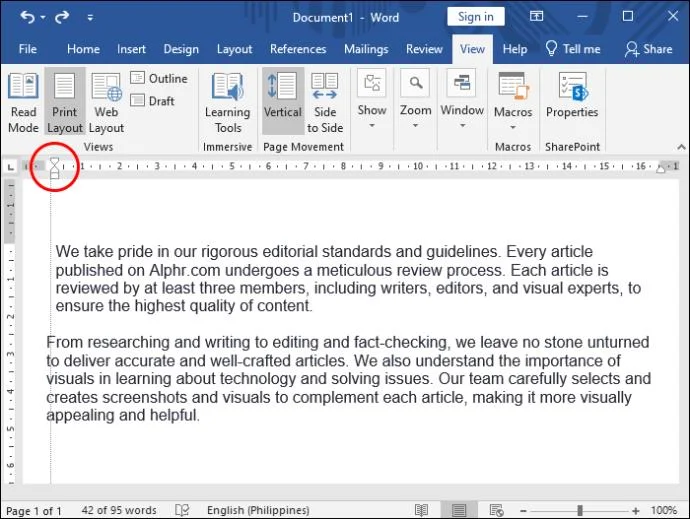Open the File menu

tap(28, 49)
